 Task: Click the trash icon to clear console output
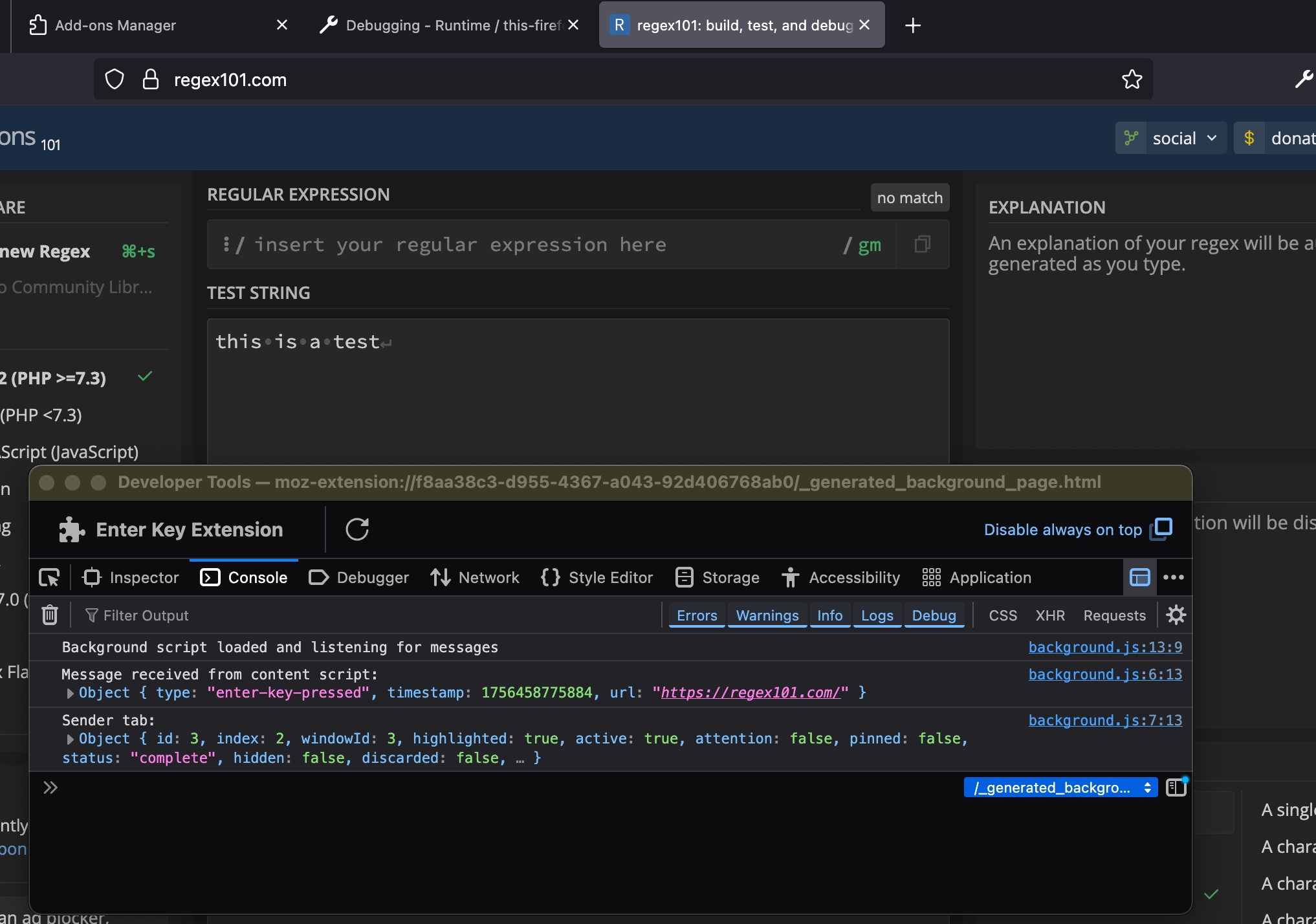pos(50,615)
